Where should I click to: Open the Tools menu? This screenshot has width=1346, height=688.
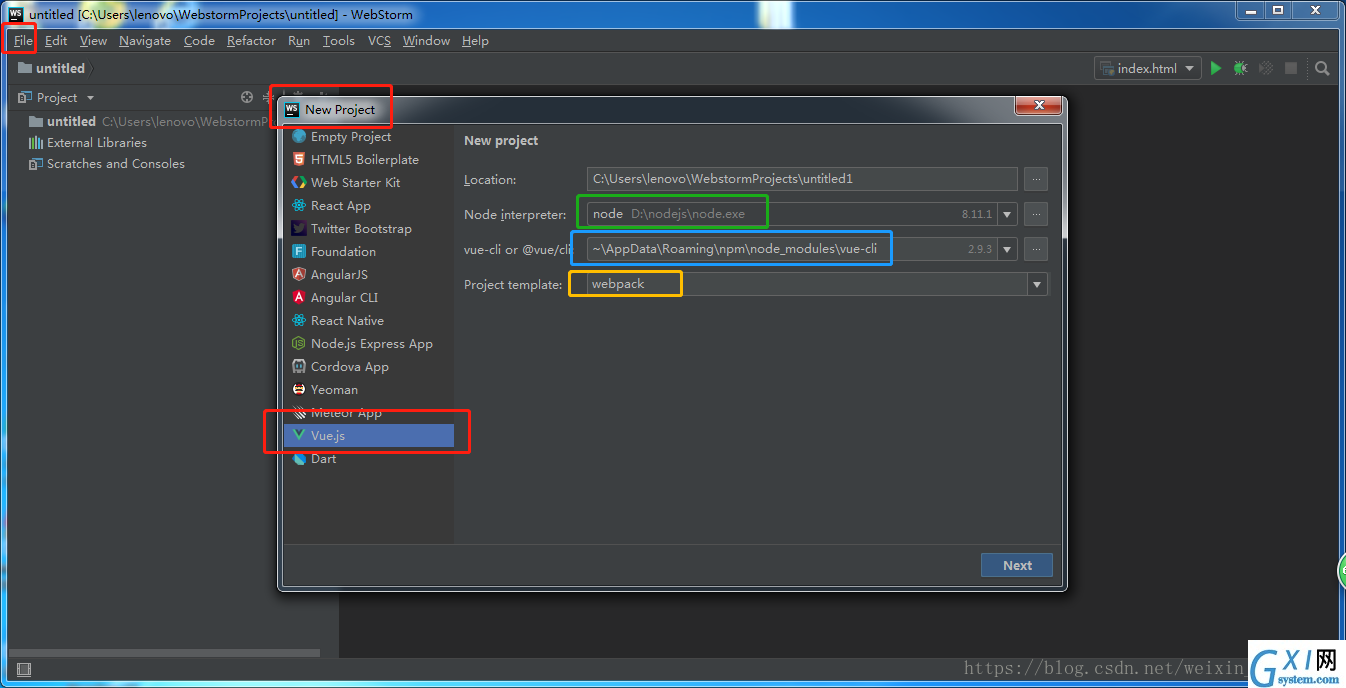point(339,41)
